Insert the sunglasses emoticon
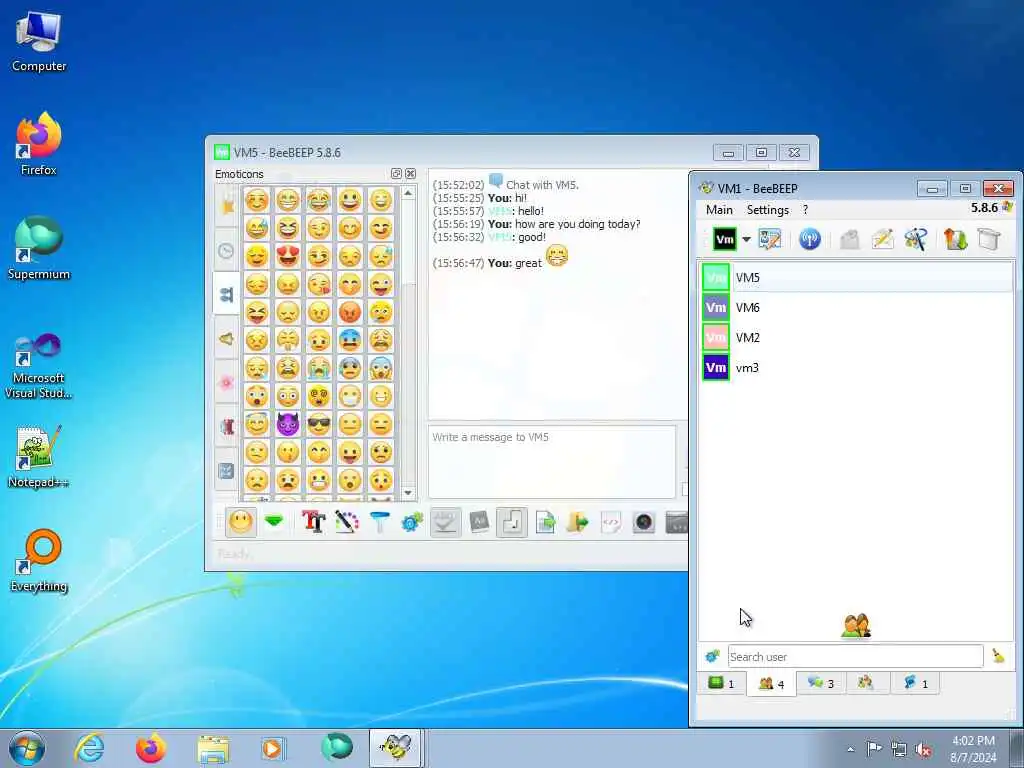1024x768 pixels. click(x=319, y=424)
